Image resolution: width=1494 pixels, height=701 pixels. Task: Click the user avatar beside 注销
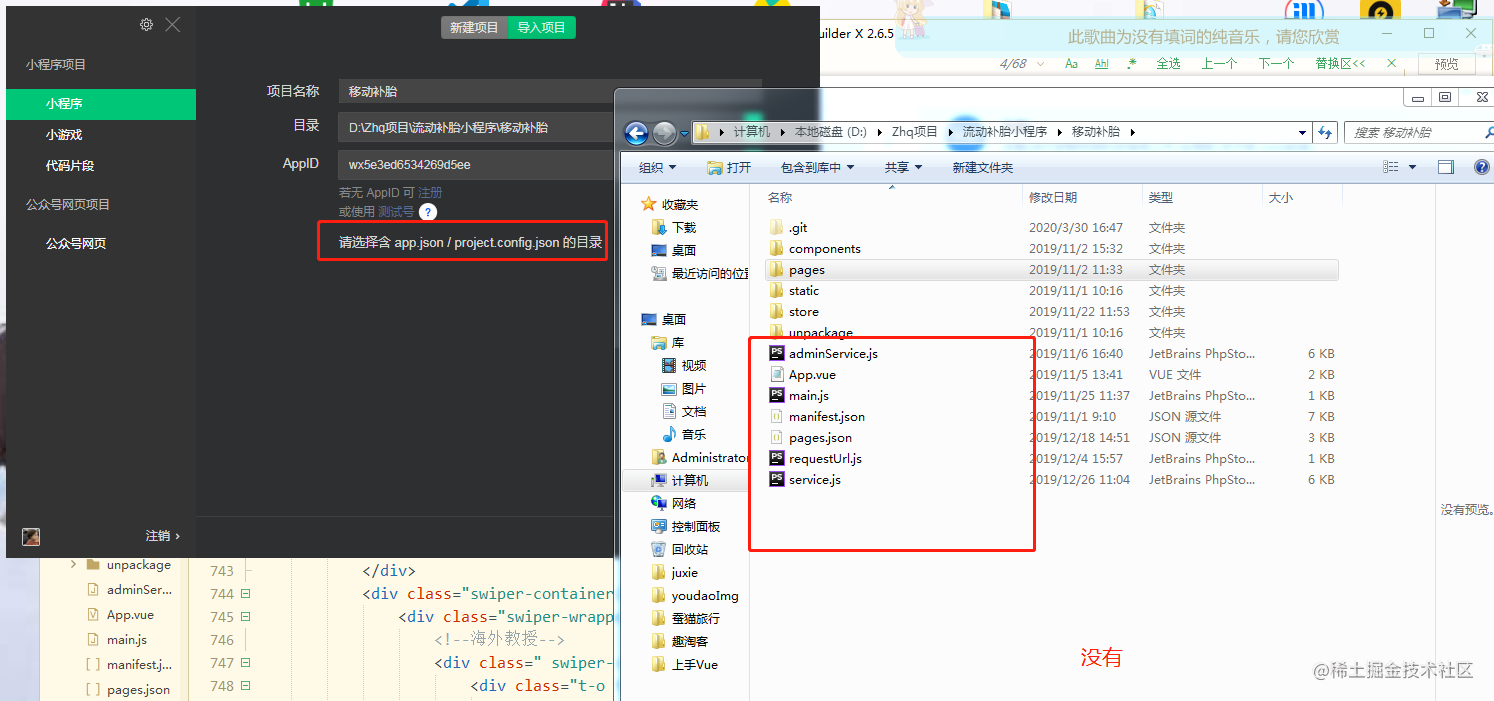point(30,537)
